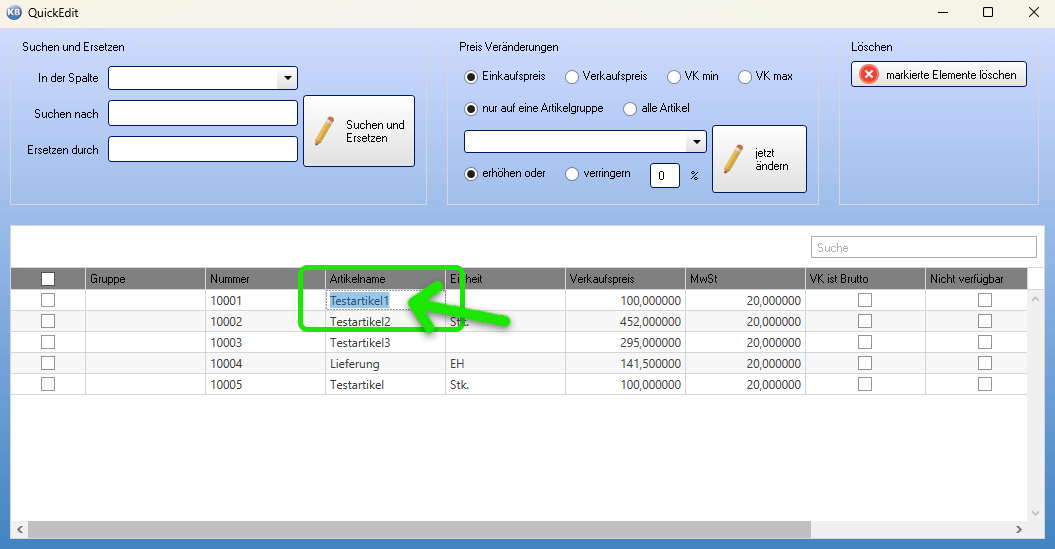This screenshot has width=1055, height=549.
Task: Select the Lieferung article name cell
Action: 385,364
